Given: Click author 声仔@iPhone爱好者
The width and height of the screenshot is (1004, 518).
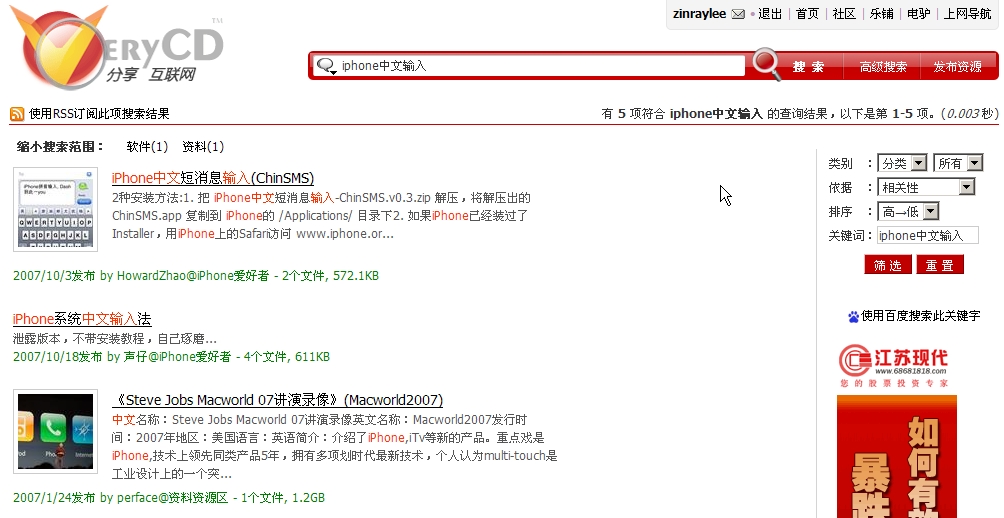Looking at the screenshot, I should click(177, 357).
